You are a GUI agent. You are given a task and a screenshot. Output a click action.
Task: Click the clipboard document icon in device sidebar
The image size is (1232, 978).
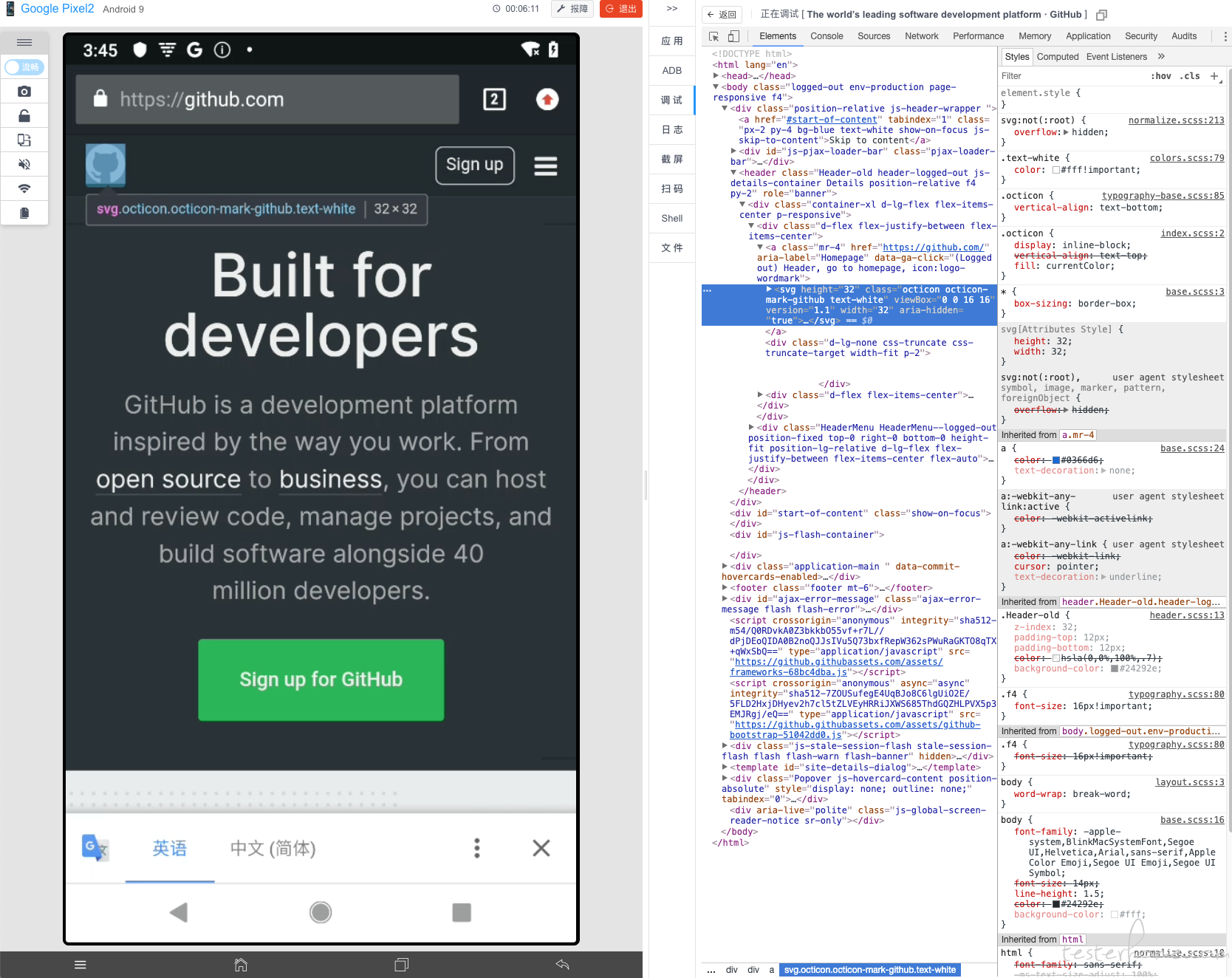point(24,213)
